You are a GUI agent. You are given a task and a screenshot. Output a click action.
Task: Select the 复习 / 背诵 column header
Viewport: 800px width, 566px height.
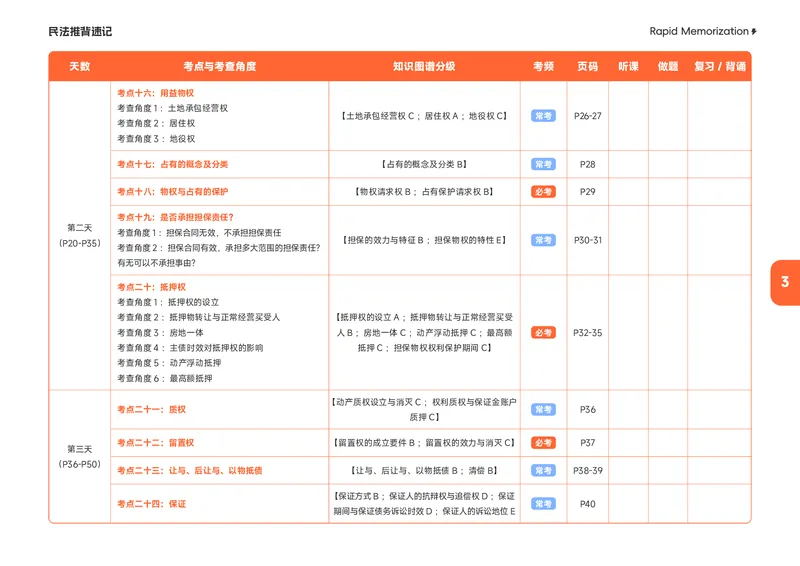[720, 66]
